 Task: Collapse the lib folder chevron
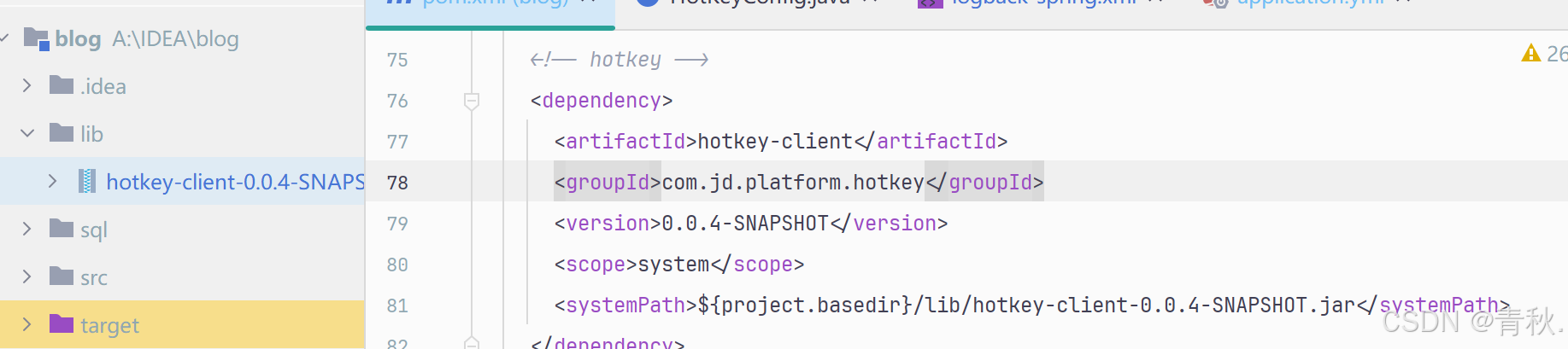26,133
